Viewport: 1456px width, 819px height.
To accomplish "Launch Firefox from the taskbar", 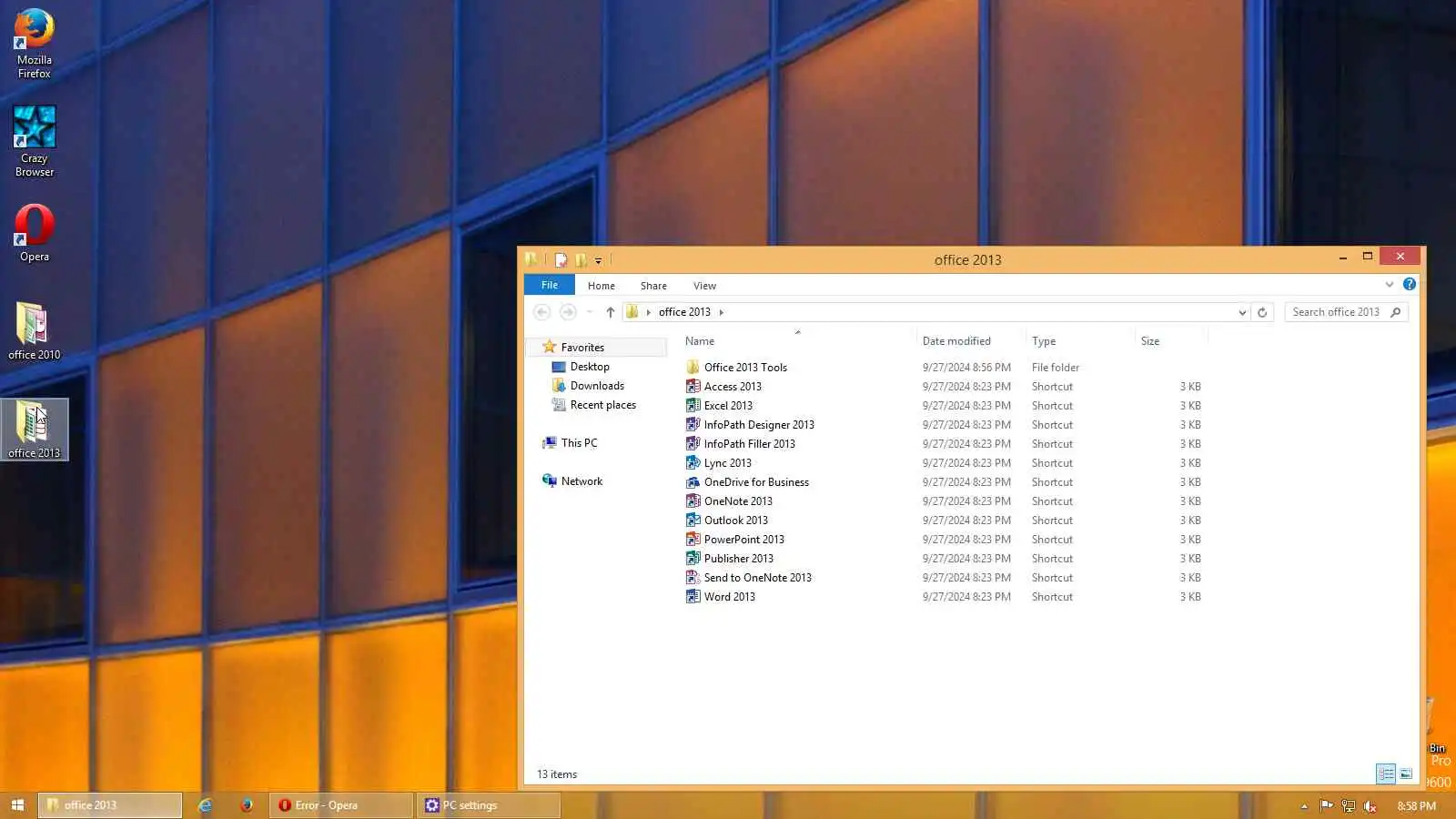I will (247, 805).
